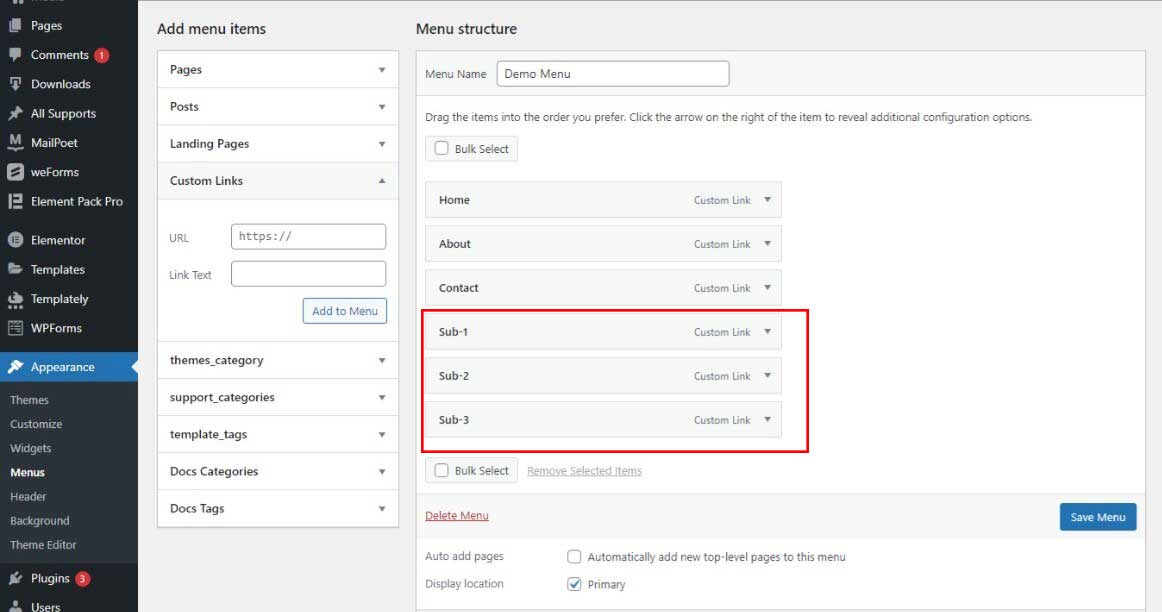
Task: Go to the Widgets section under Appearance
Action: click(x=31, y=448)
